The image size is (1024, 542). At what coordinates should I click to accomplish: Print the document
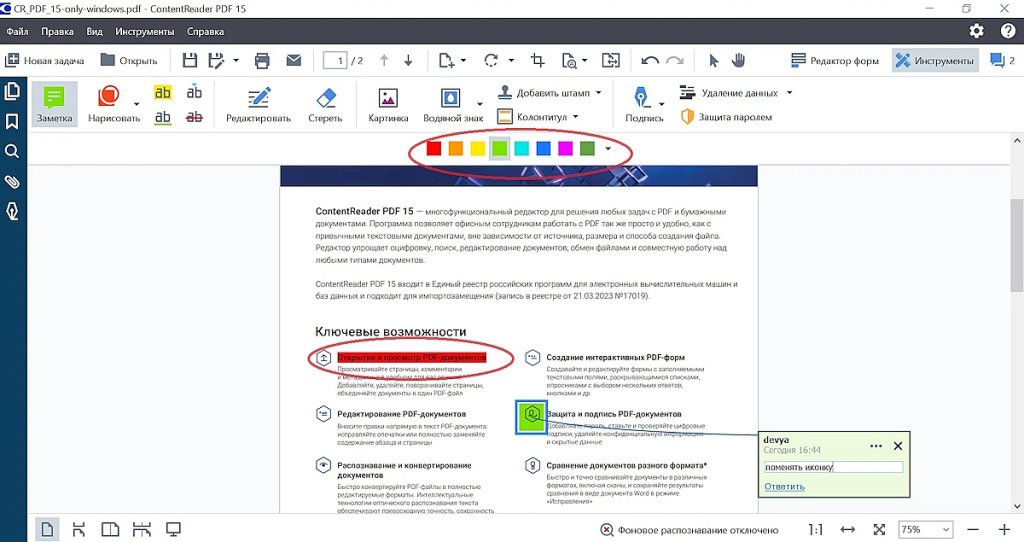(x=262, y=61)
